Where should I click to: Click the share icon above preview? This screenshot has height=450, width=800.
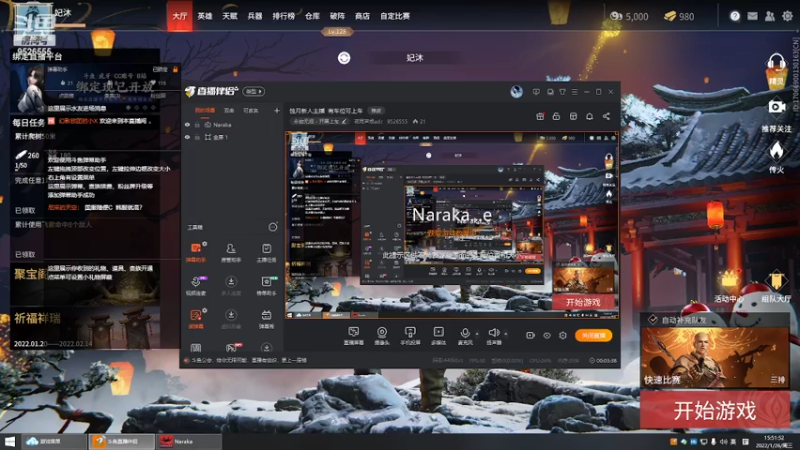pos(606,116)
